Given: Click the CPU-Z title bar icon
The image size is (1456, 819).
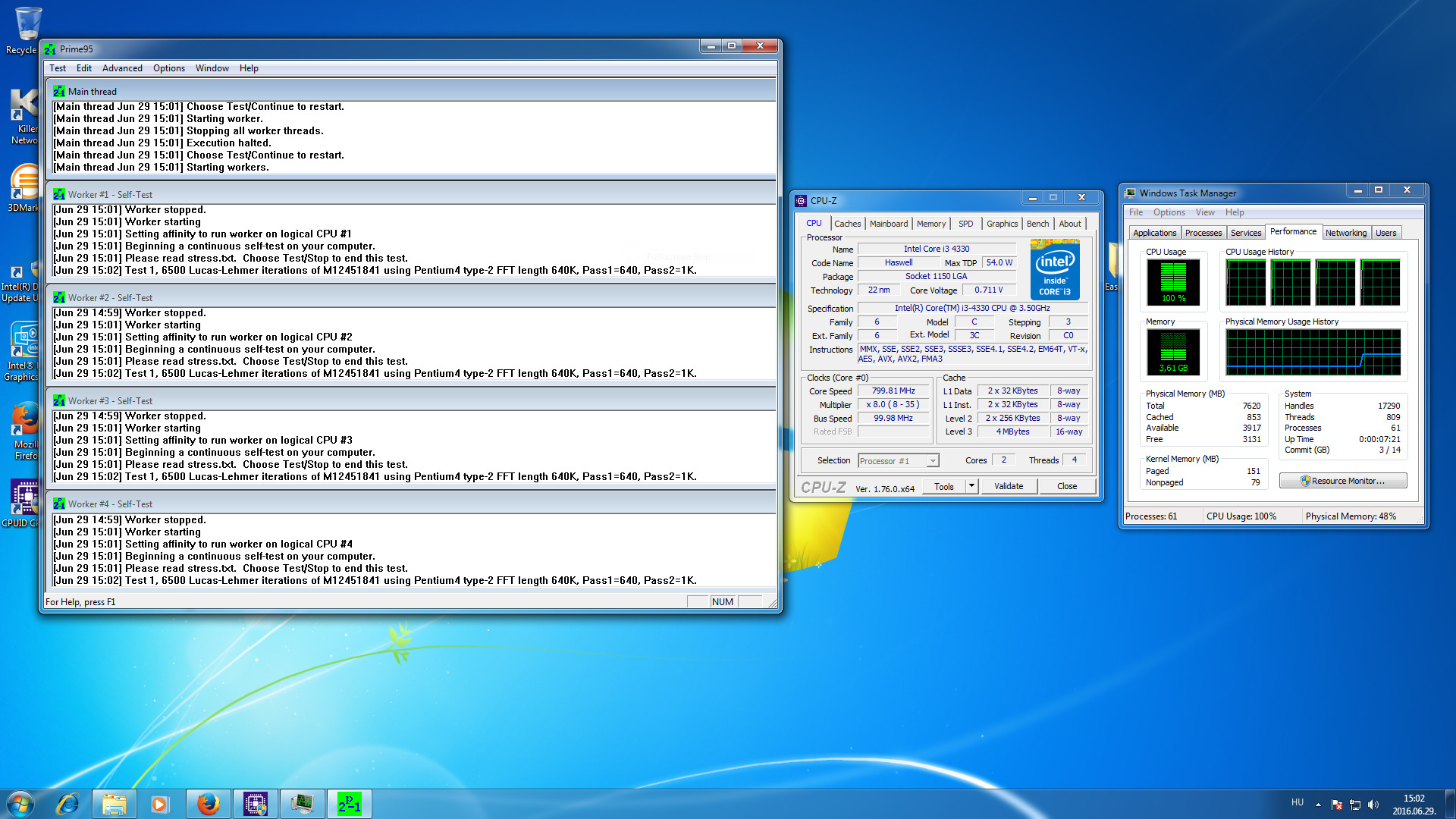Looking at the screenshot, I should coord(801,201).
